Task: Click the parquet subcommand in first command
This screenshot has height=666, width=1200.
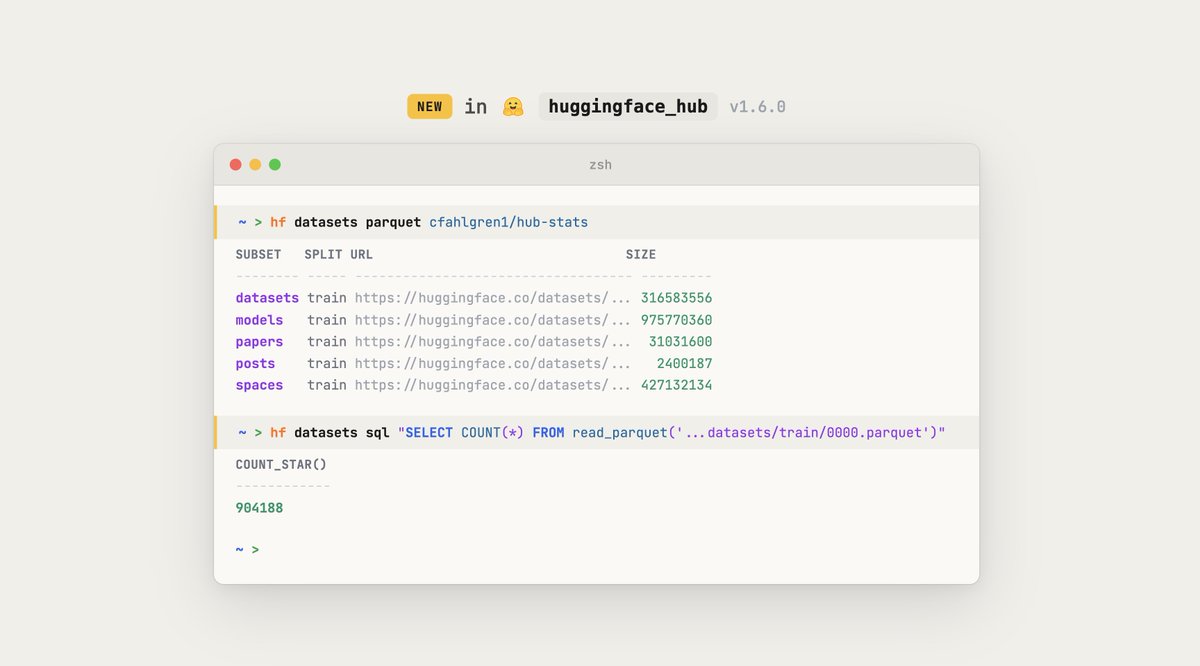Action: coord(393,222)
